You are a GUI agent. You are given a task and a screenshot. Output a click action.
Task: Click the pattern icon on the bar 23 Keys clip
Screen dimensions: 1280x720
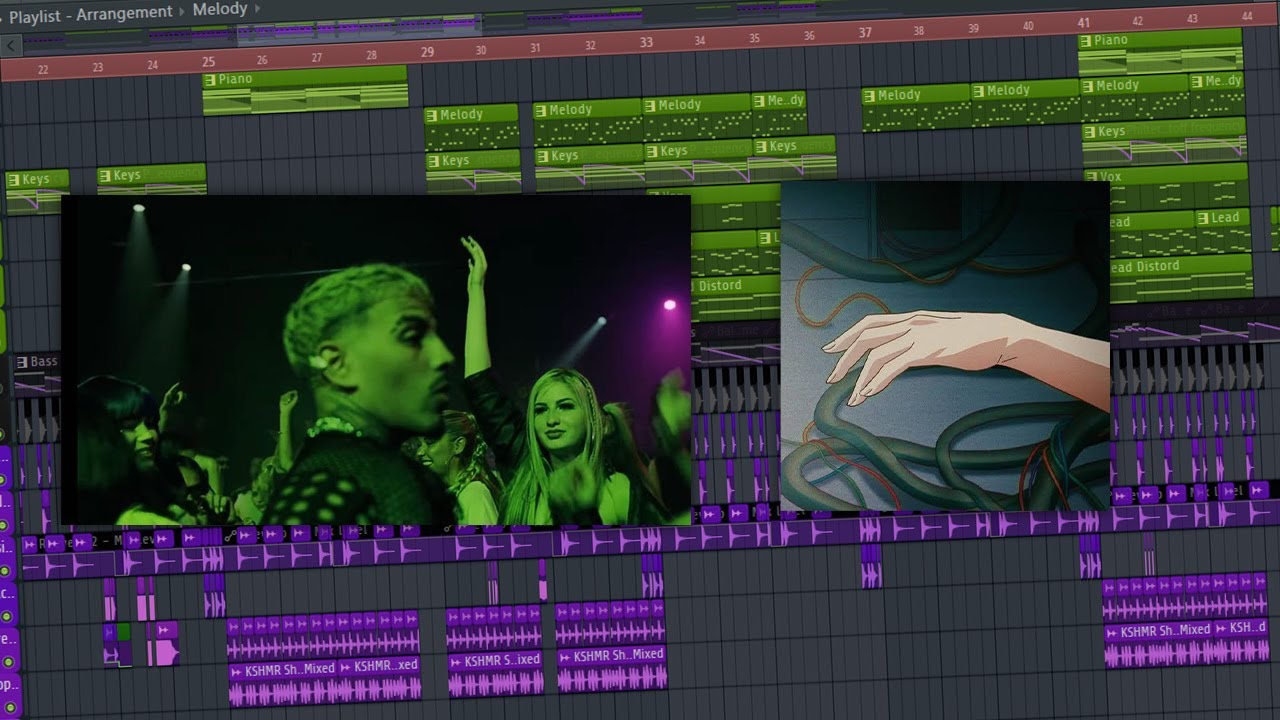[104, 176]
